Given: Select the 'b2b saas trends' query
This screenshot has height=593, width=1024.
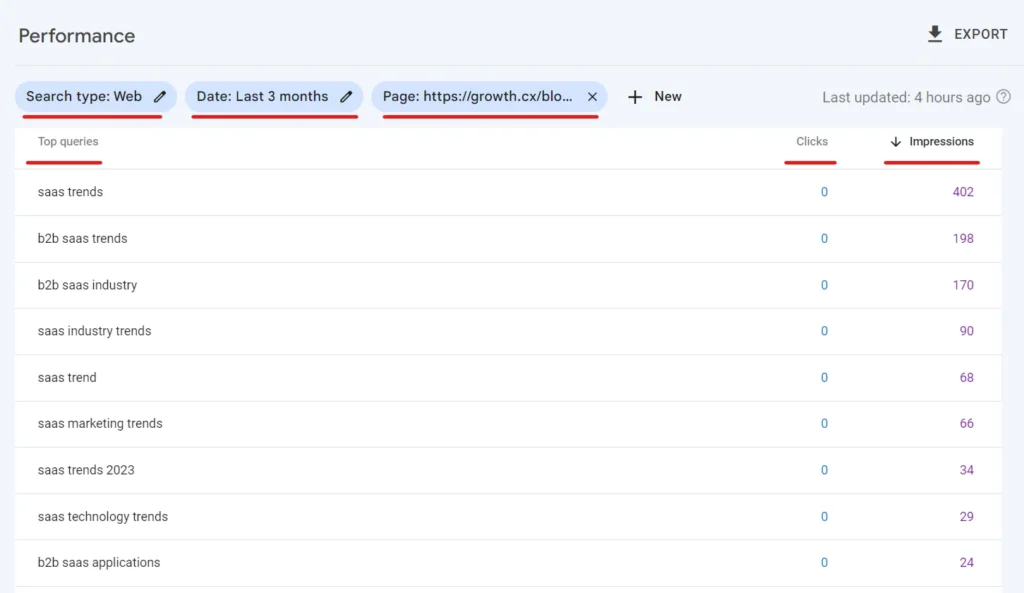Looking at the screenshot, I should pyautogui.click(x=82, y=238).
